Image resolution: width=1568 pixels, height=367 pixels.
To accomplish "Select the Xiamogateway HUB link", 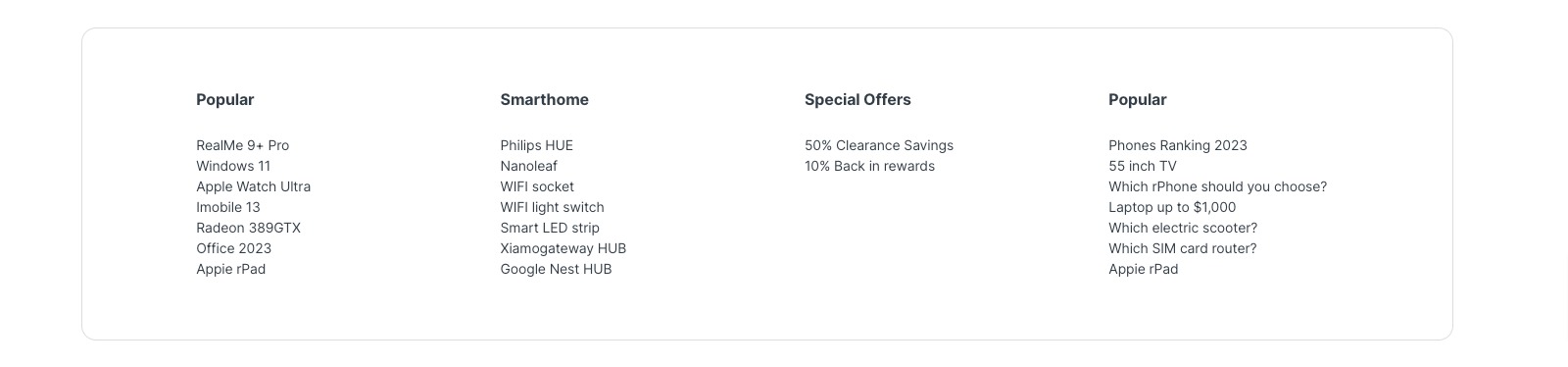I will point(563,248).
